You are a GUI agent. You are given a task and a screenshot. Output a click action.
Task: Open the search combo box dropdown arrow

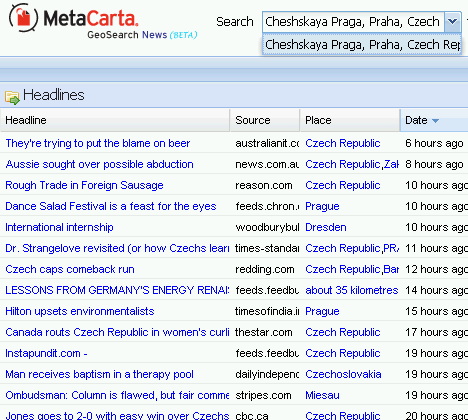pos(452,22)
